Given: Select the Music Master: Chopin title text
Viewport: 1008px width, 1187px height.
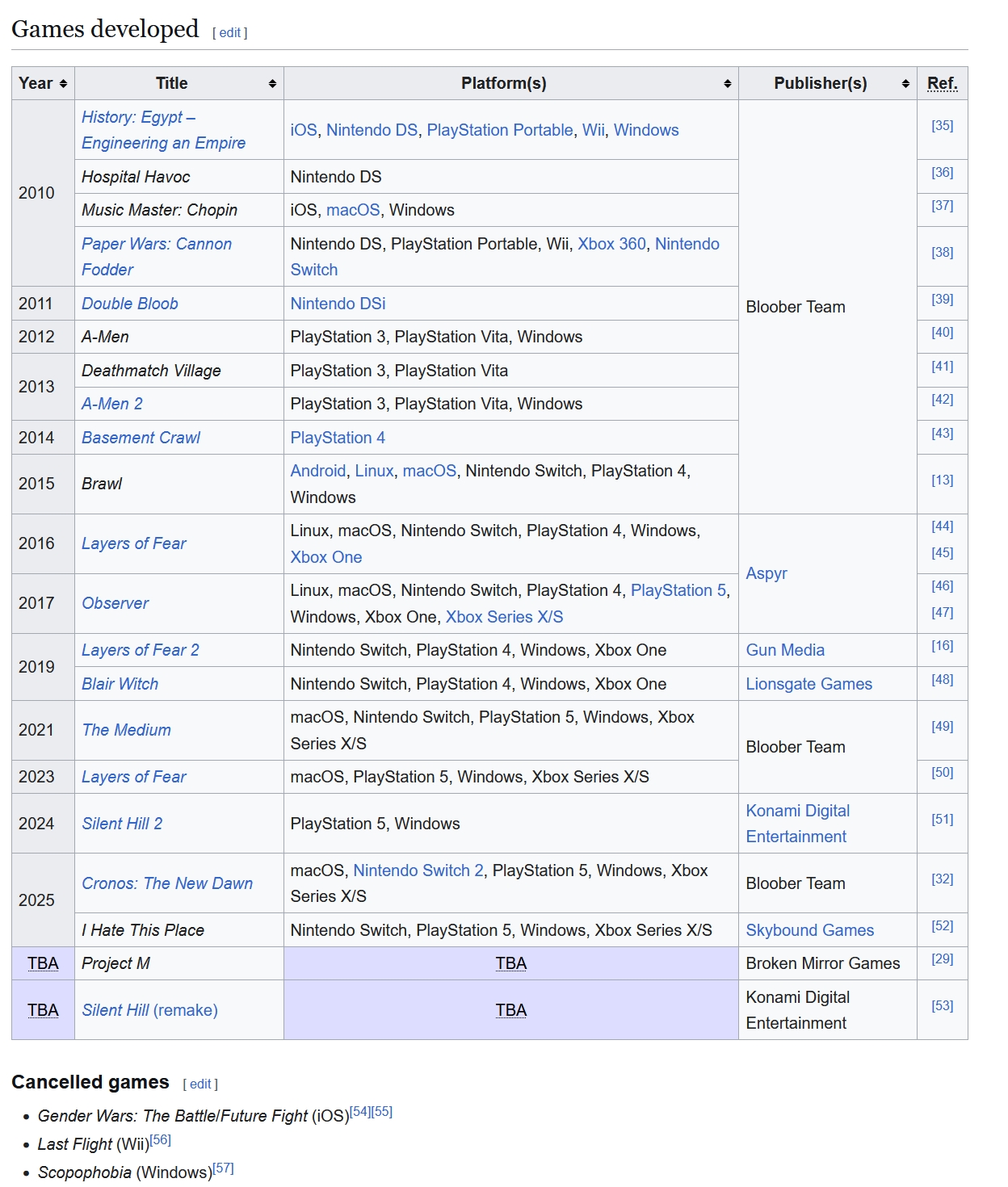Looking at the screenshot, I should (159, 210).
